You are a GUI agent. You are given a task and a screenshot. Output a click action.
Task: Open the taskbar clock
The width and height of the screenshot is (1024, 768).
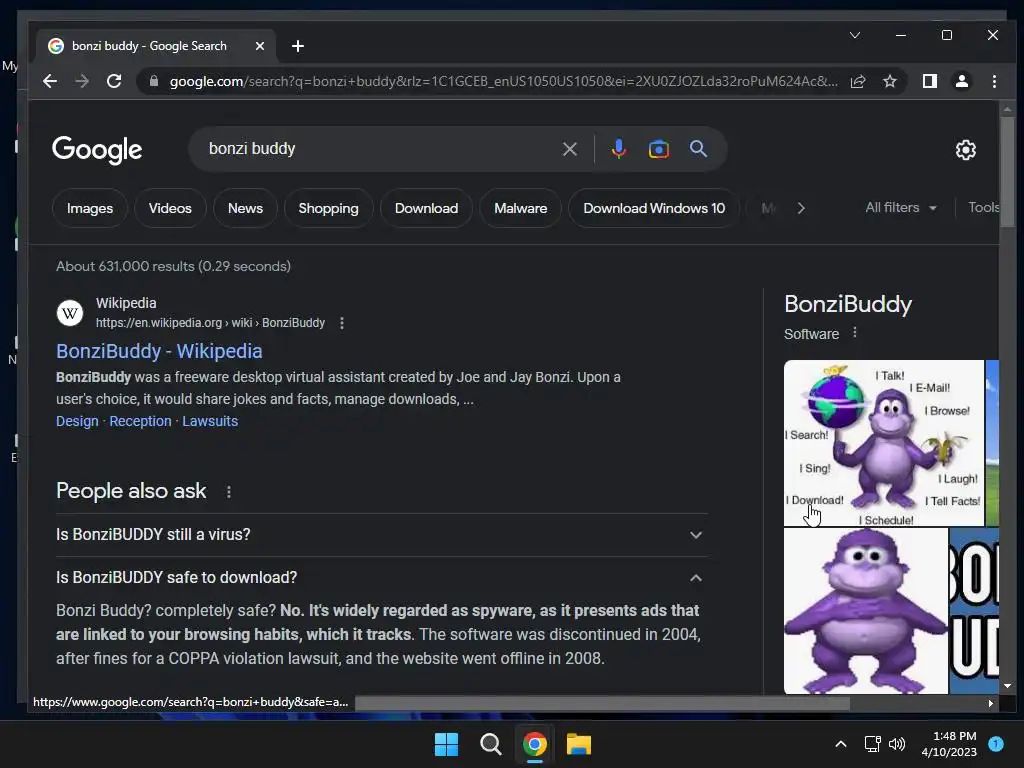click(949, 744)
